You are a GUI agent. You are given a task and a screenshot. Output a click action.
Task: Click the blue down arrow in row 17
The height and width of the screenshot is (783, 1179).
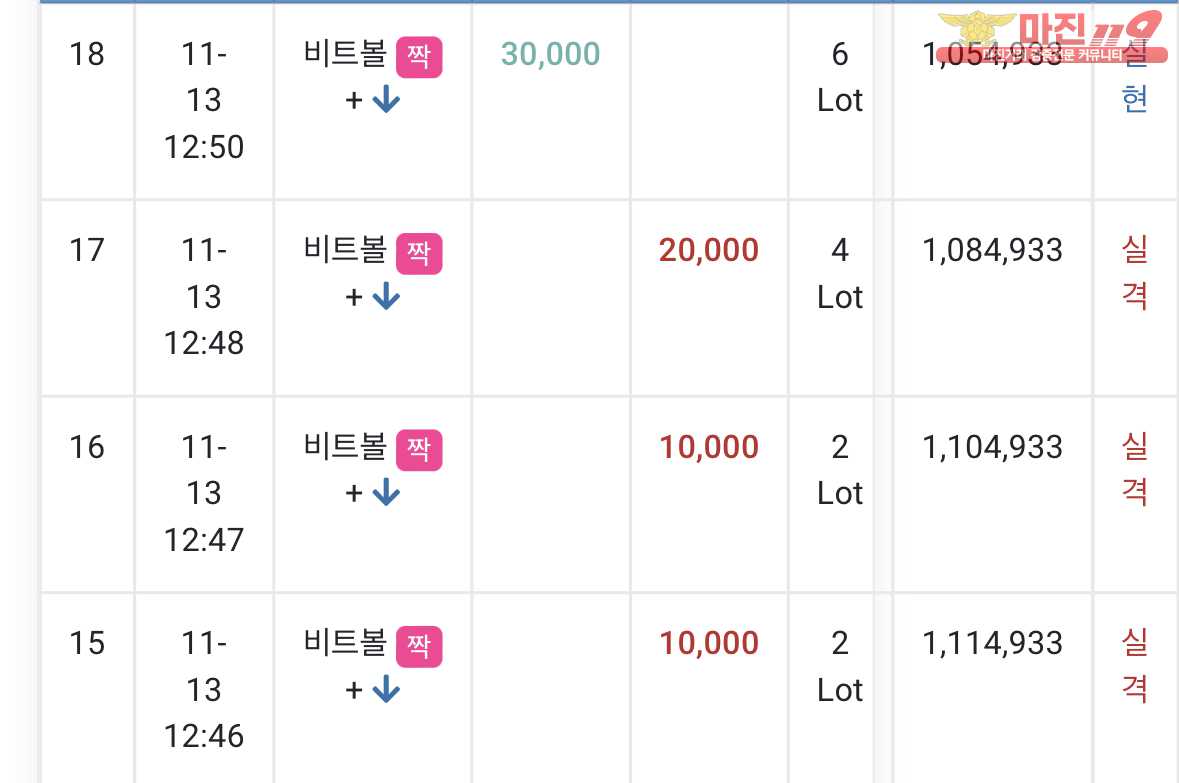(386, 296)
